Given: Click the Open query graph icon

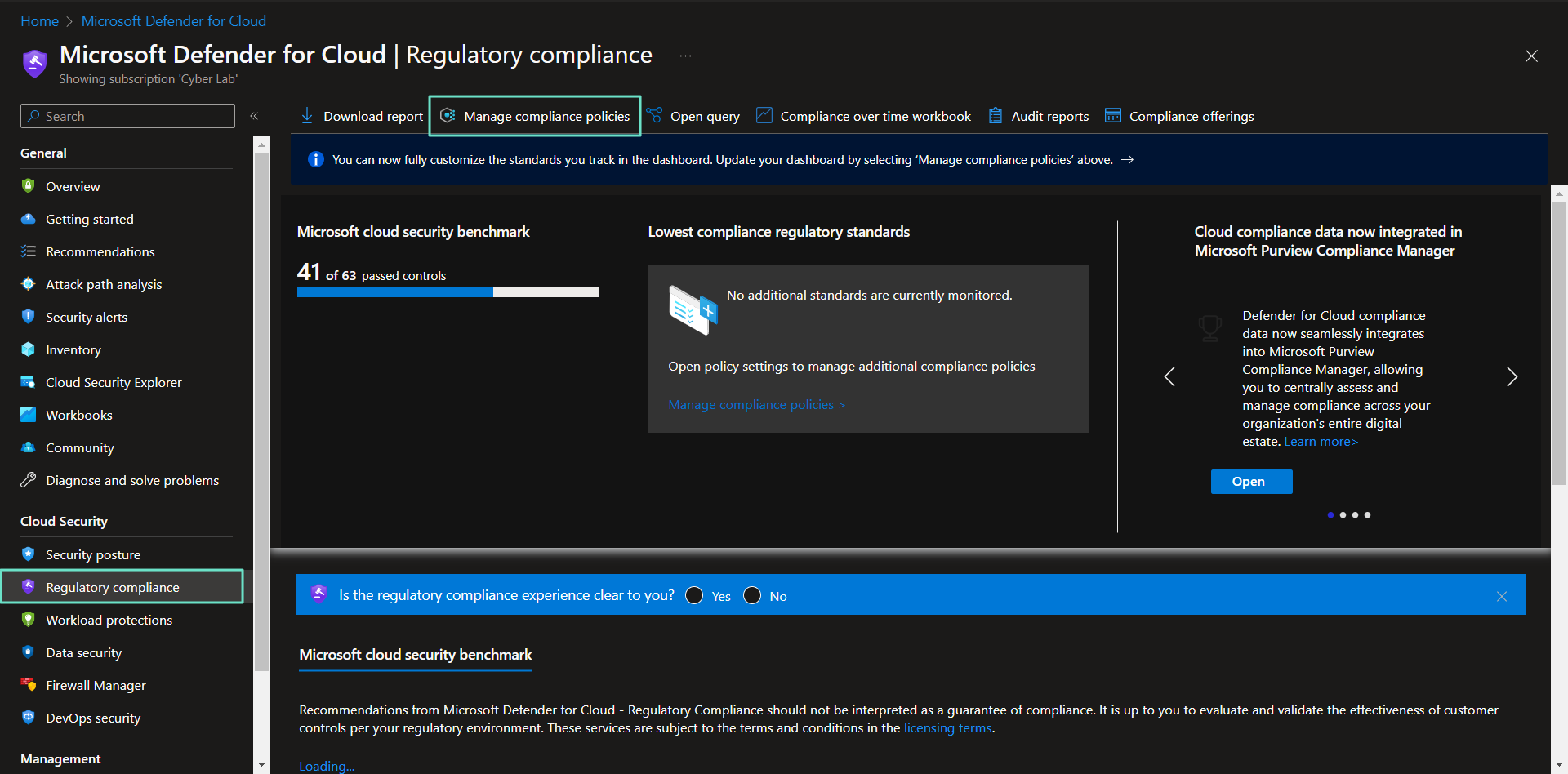Looking at the screenshot, I should pyautogui.click(x=654, y=115).
